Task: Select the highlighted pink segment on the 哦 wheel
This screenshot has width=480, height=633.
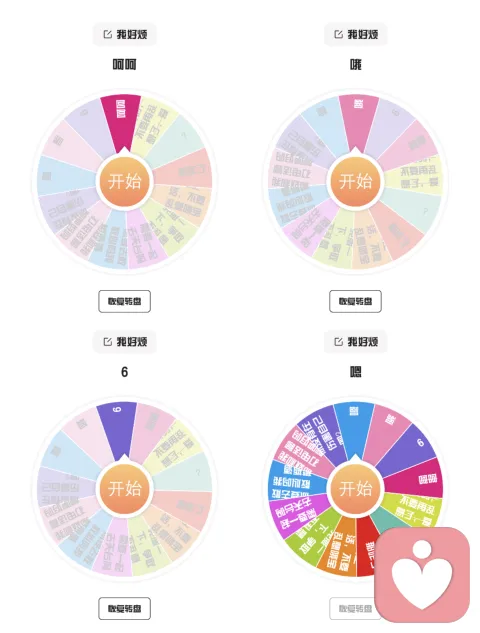Action: pos(357,121)
